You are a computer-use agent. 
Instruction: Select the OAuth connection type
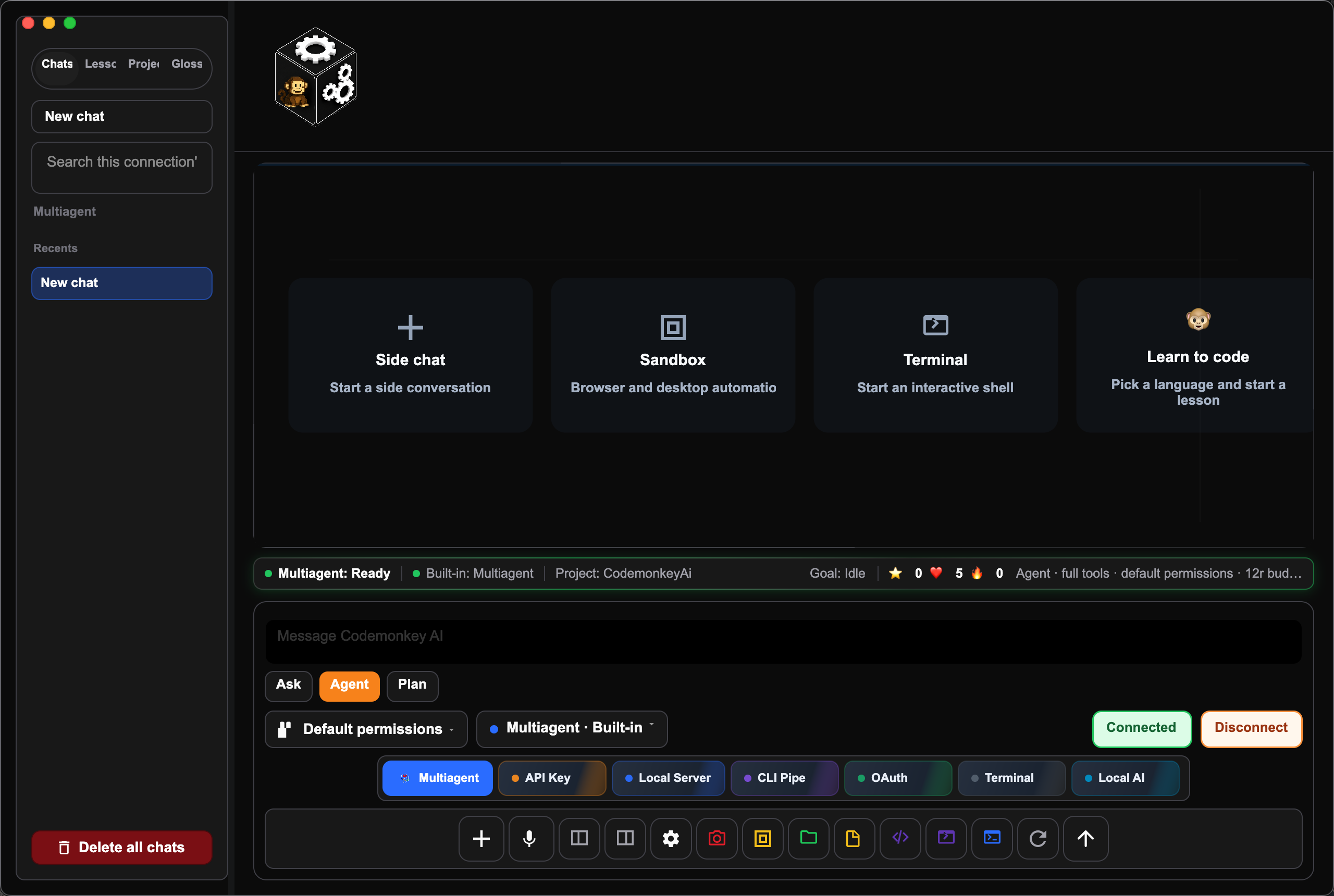click(x=898, y=778)
